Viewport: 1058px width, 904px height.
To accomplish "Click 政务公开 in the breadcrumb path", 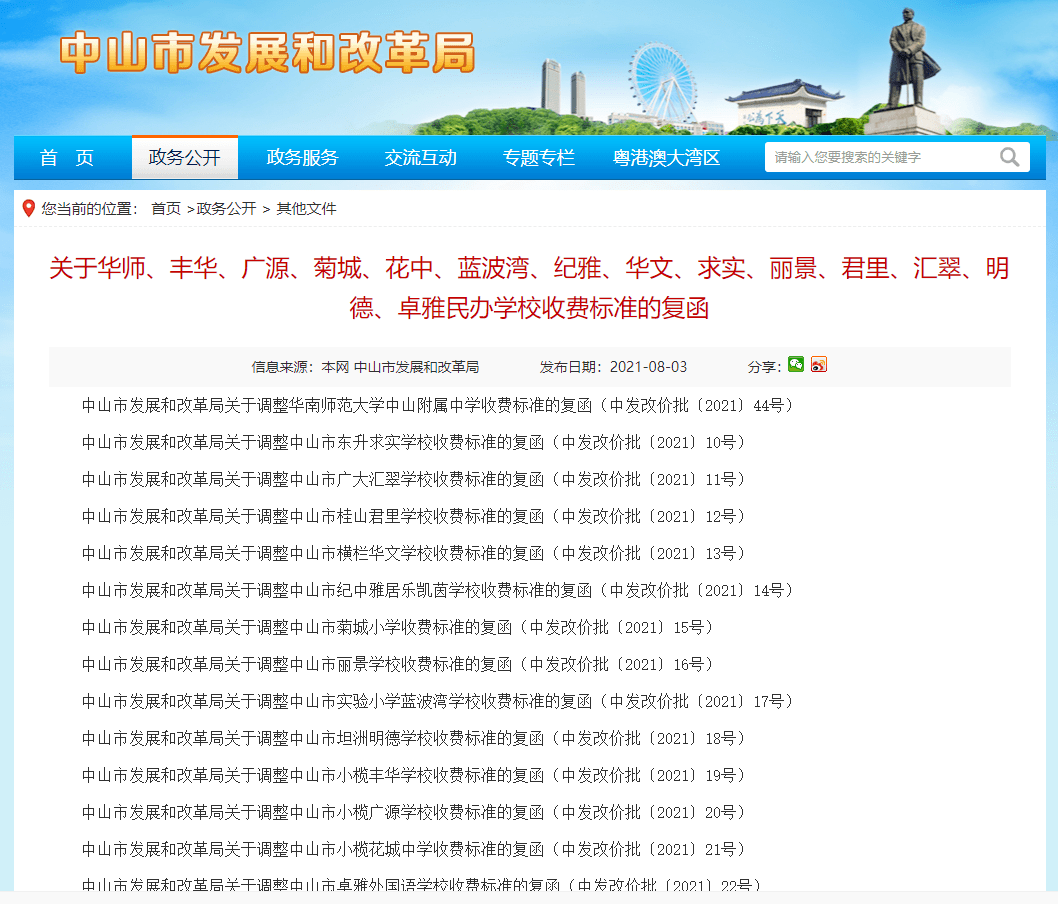I will pyautogui.click(x=226, y=209).
